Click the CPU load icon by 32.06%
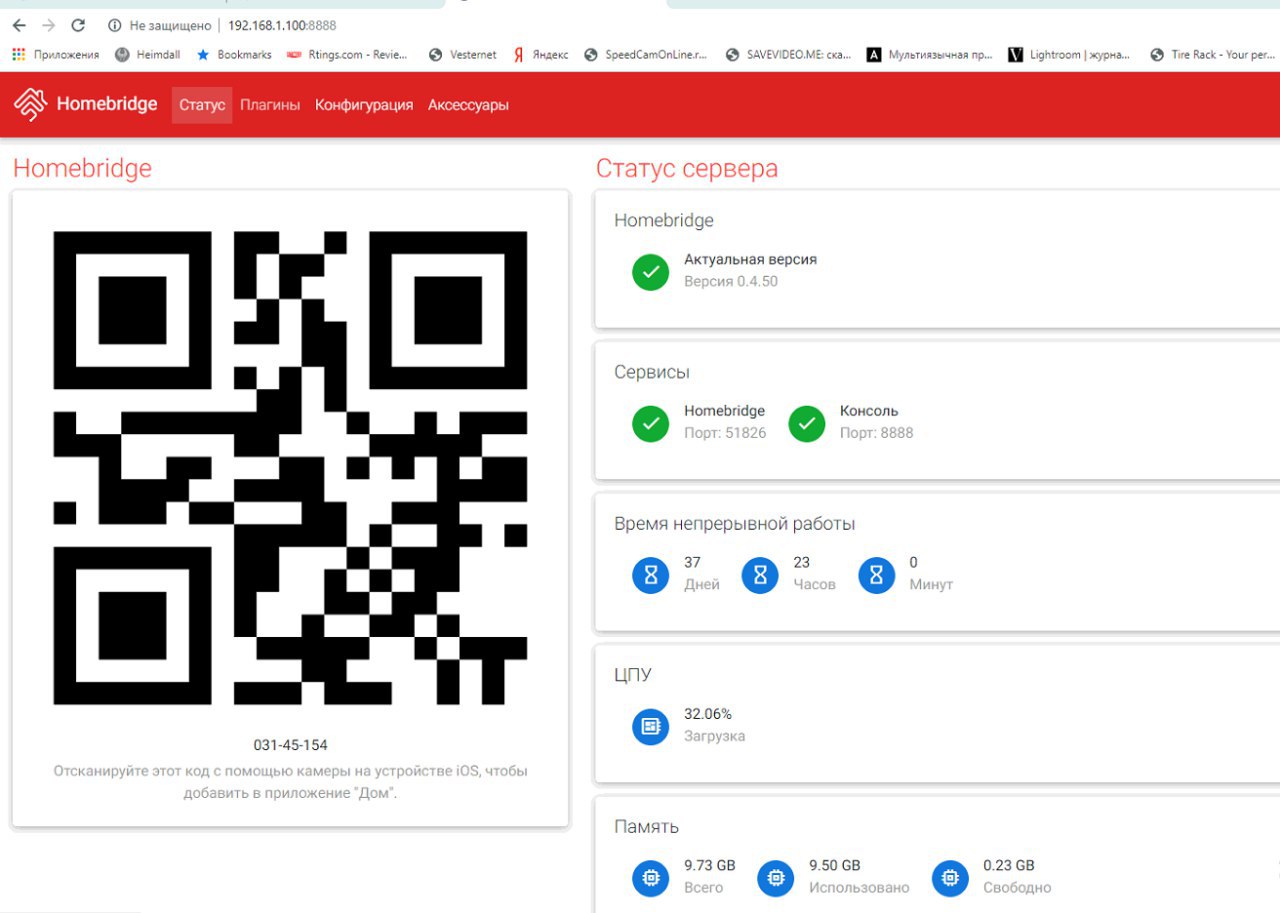 pos(651,726)
